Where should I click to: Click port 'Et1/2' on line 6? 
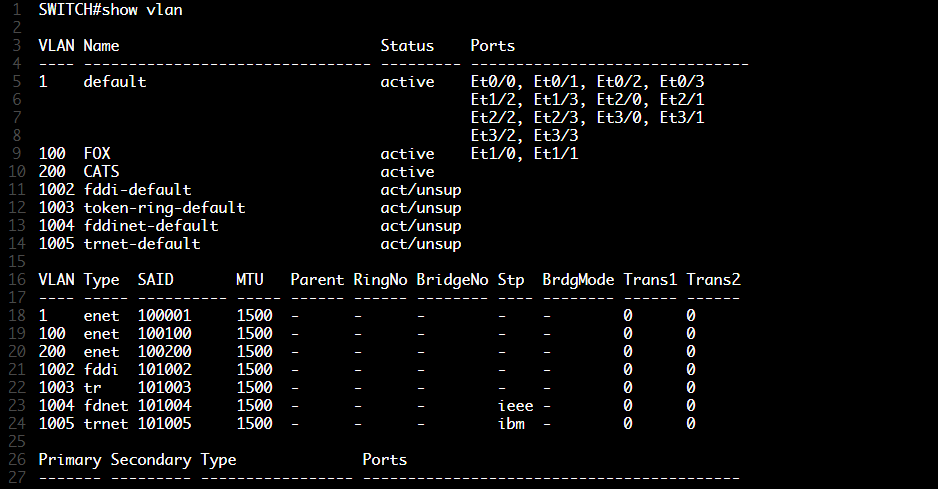tap(493, 100)
